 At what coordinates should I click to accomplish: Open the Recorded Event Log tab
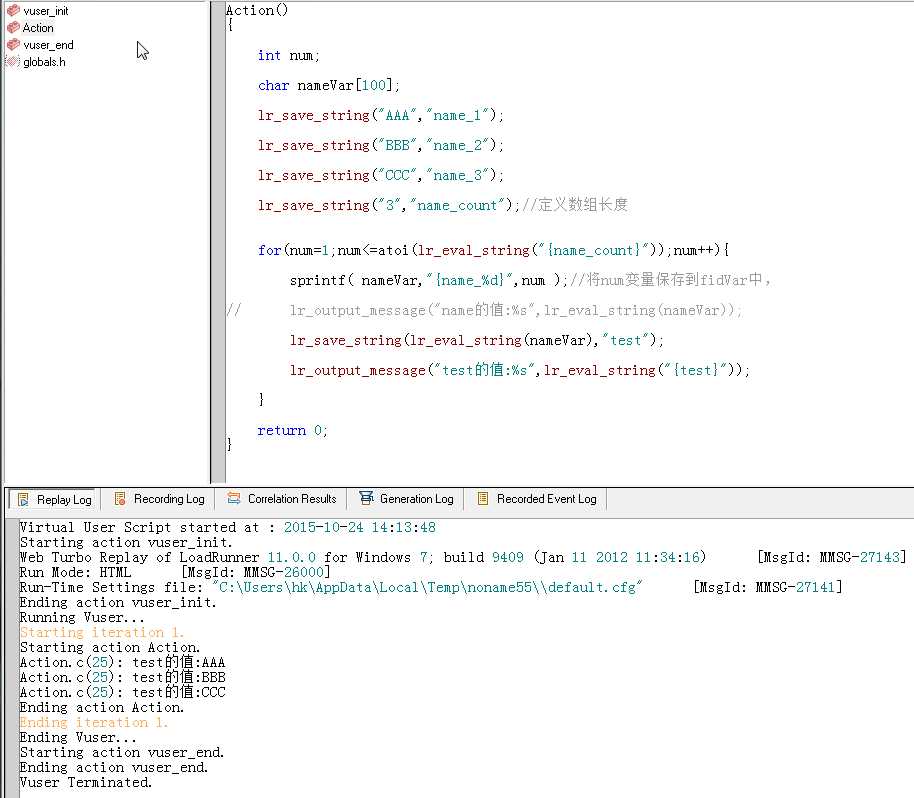pyautogui.click(x=537, y=499)
